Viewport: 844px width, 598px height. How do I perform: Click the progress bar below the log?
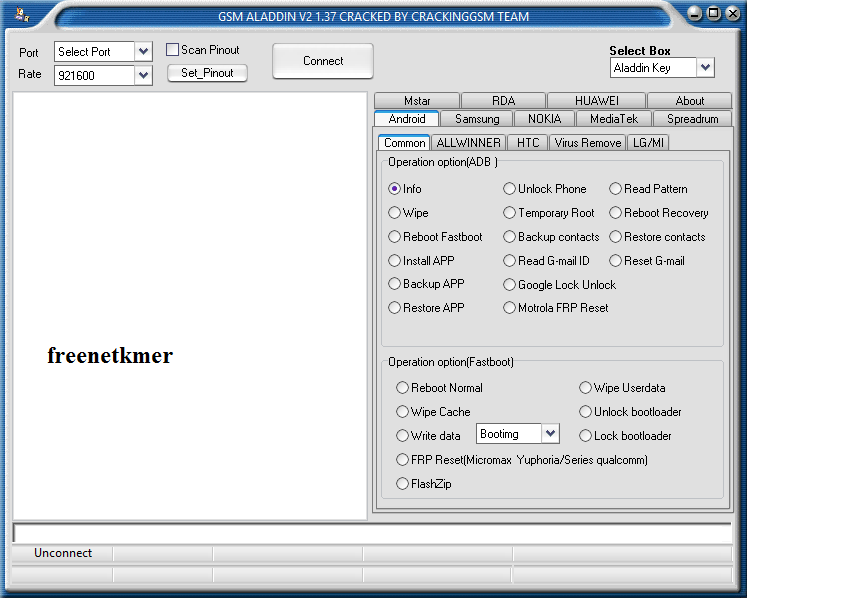(x=372, y=533)
